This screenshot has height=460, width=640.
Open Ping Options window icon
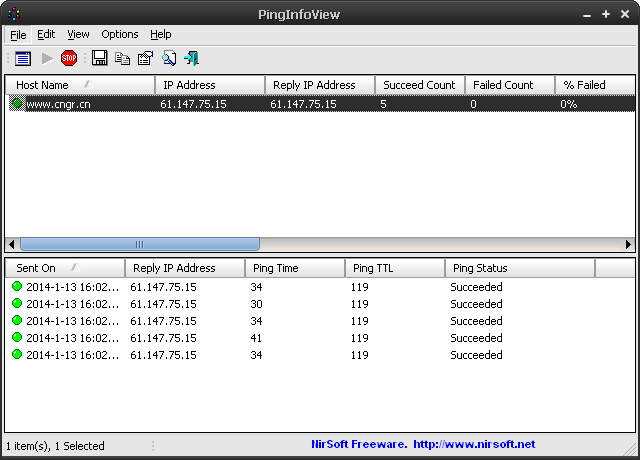click(x=23, y=59)
